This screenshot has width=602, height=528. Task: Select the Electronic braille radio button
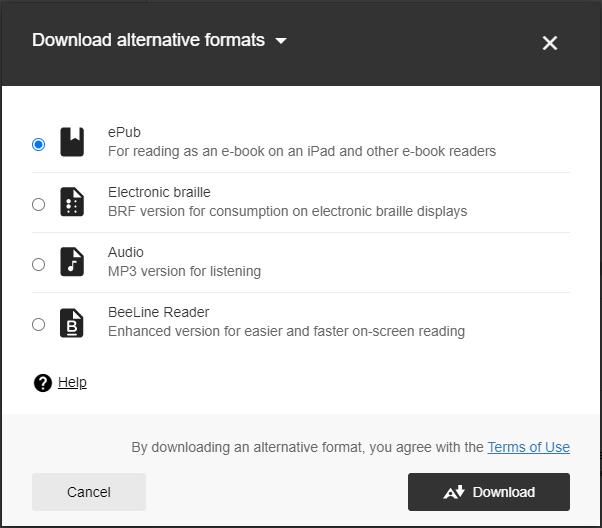38,204
